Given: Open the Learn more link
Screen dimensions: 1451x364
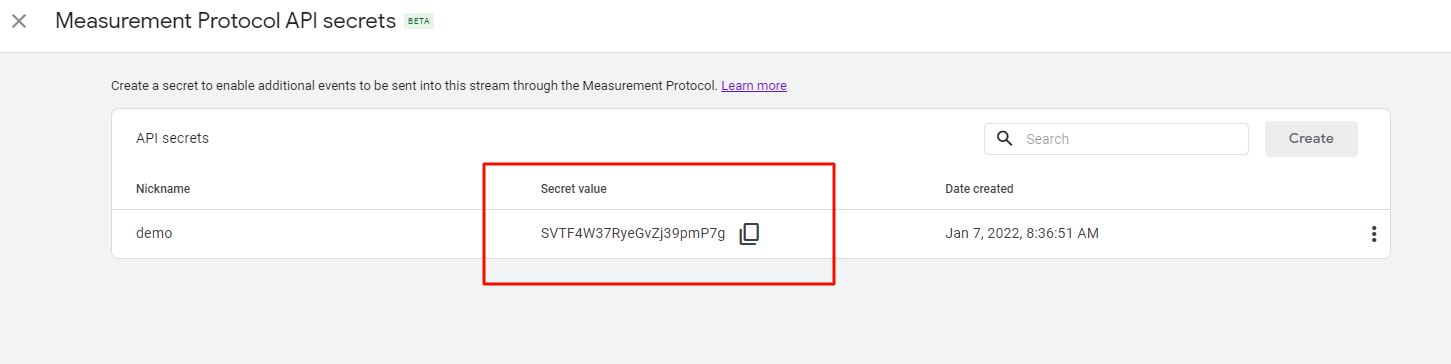Looking at the screenshot, I should pos(754,86).
